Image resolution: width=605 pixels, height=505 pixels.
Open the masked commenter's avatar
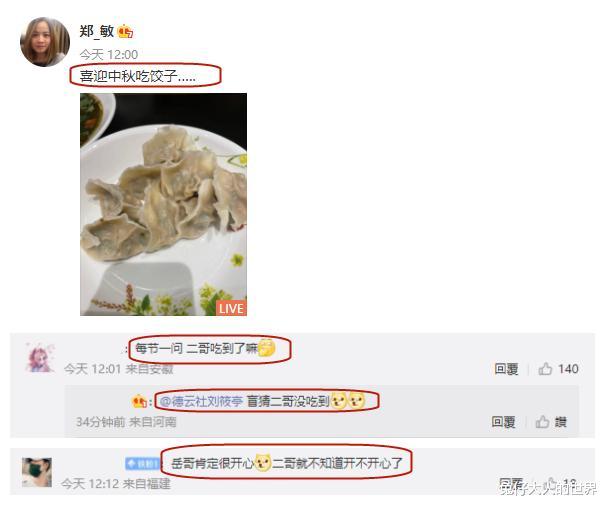click(37, 472)
